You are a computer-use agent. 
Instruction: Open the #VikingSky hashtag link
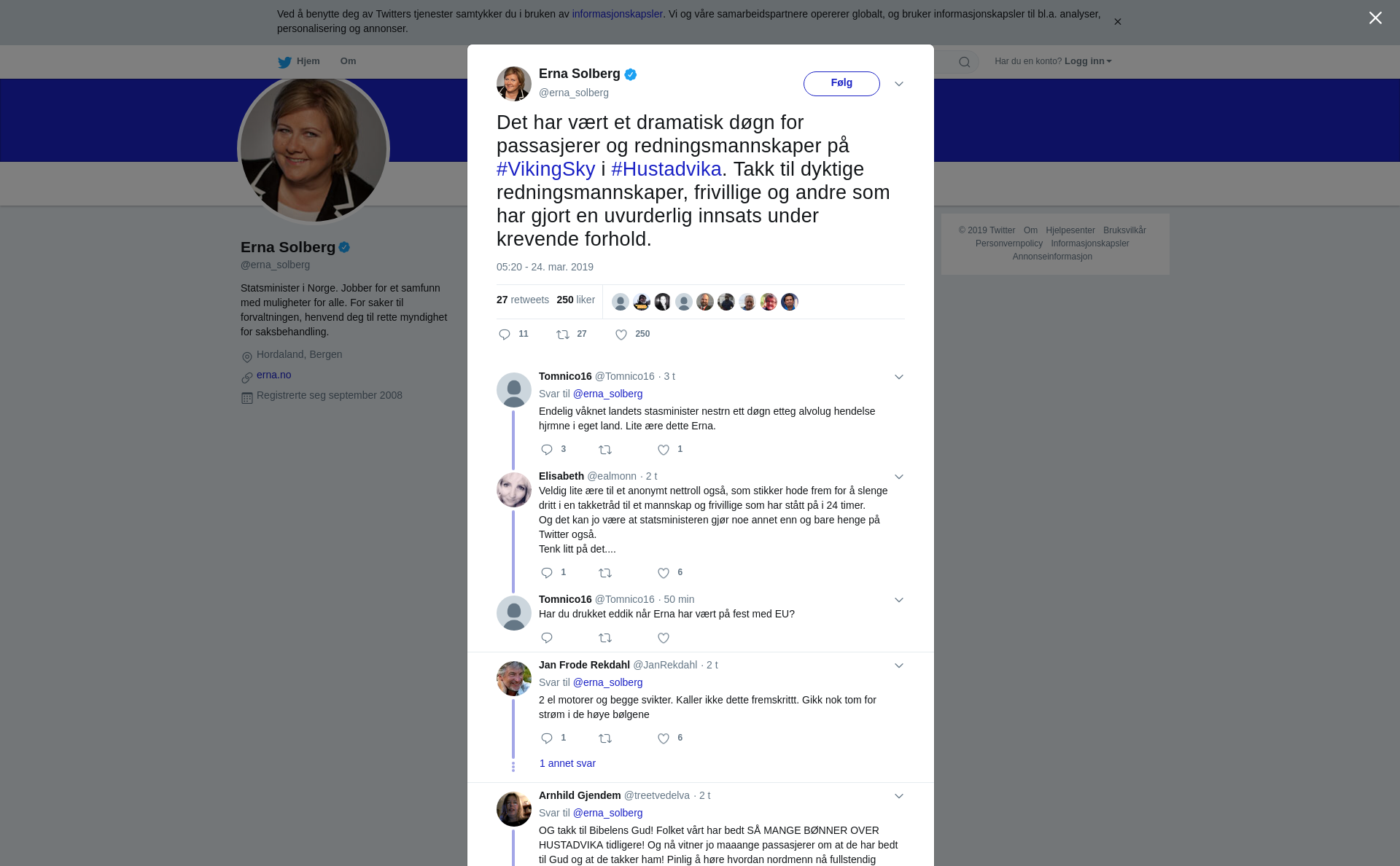pos(545,169)
